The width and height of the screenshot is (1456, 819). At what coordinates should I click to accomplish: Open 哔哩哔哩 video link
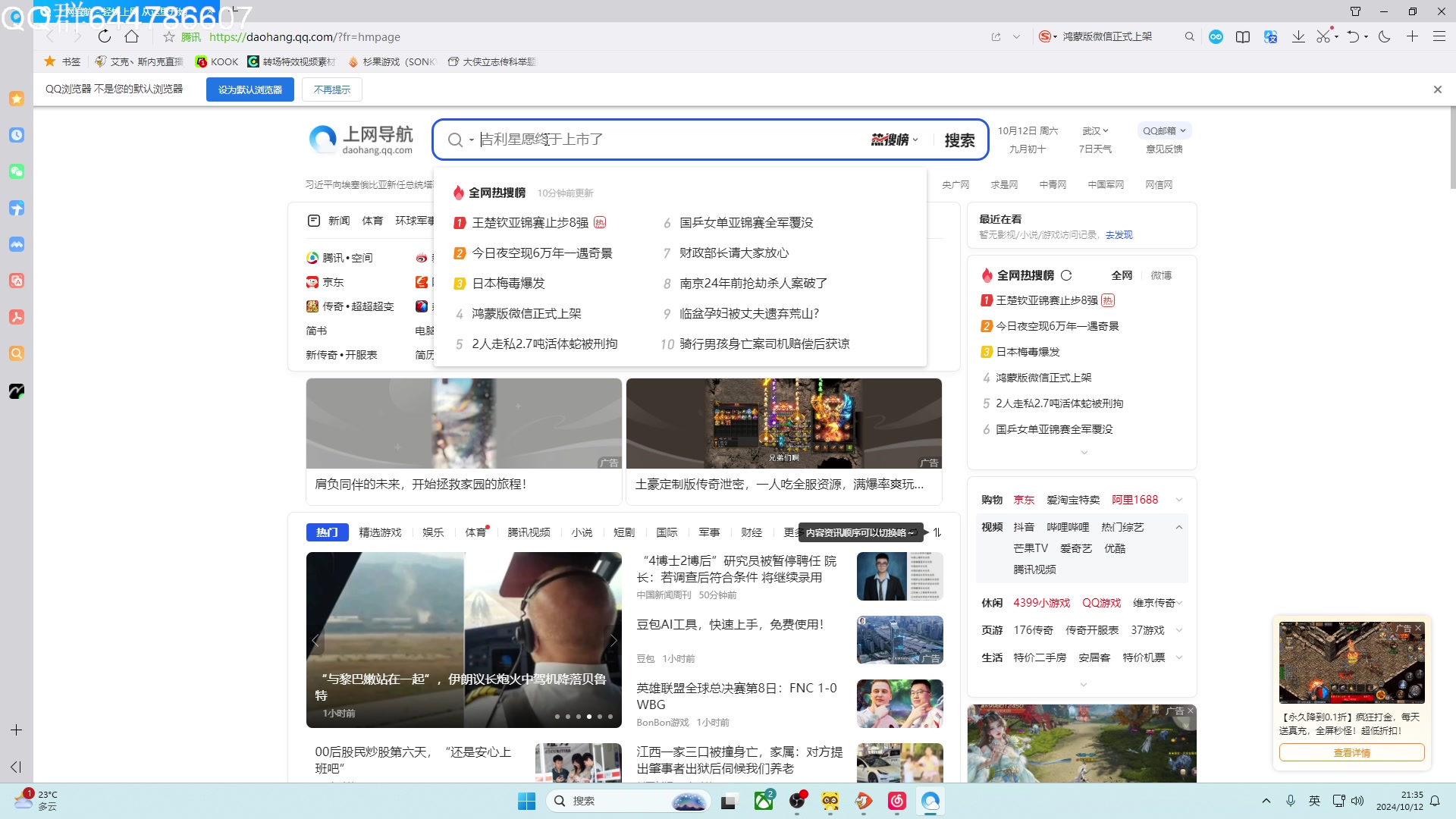point(1068,527)
